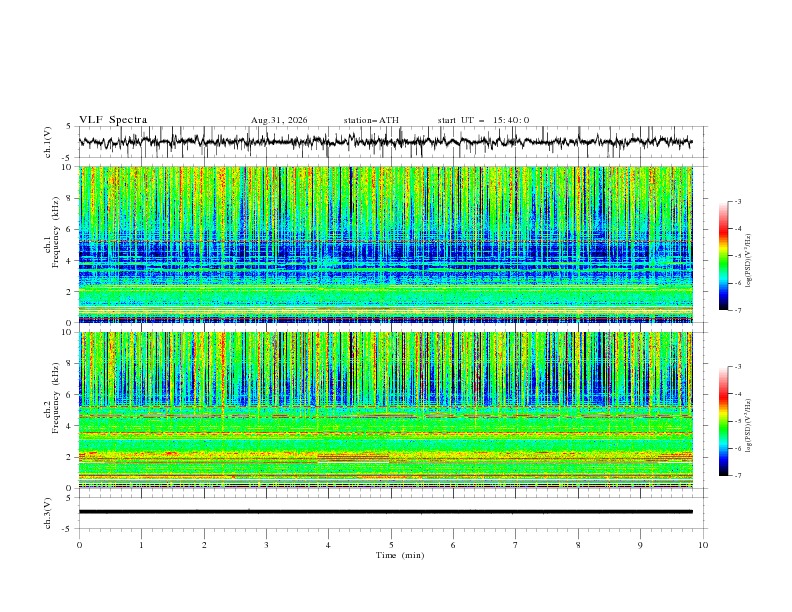Click the 1 minute tick on time axis
Image resolution: width=792 pixels, height=612 pixels.
(x=141, y=545)
